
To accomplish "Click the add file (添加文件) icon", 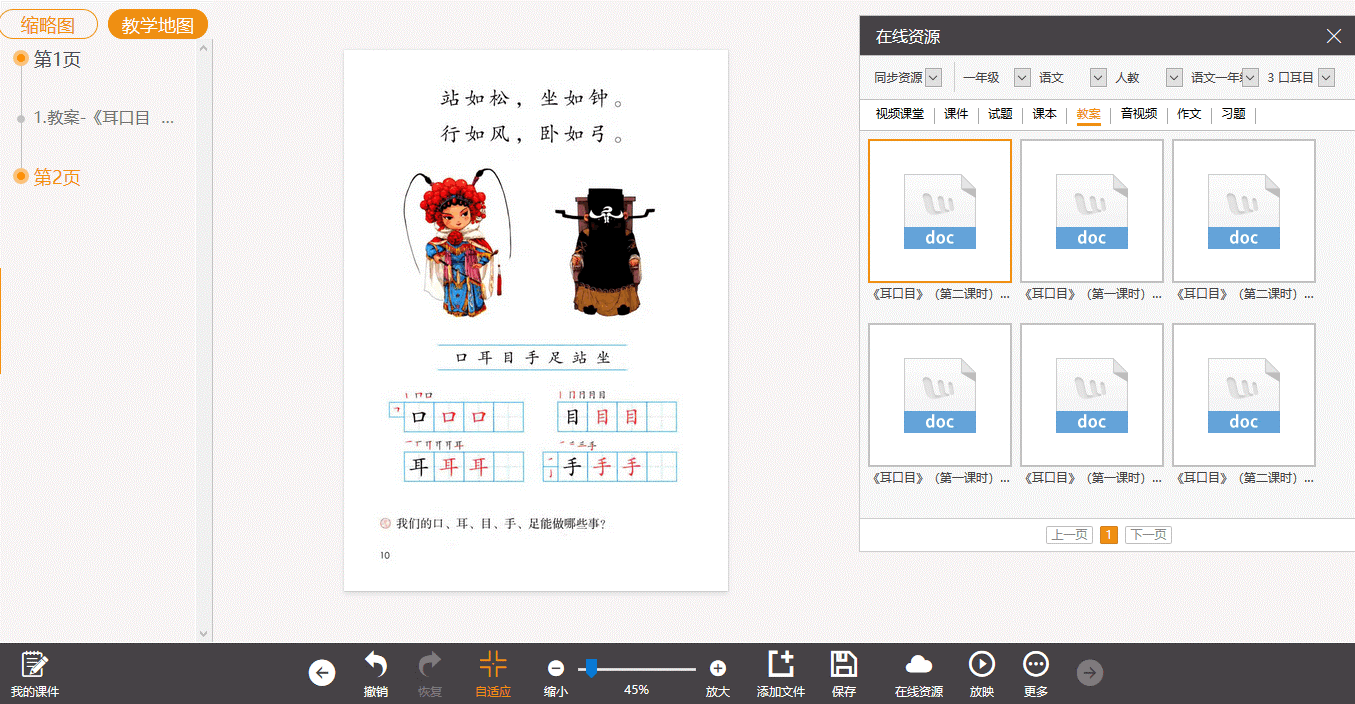I will pyautogui.click(x=780, y=666).
